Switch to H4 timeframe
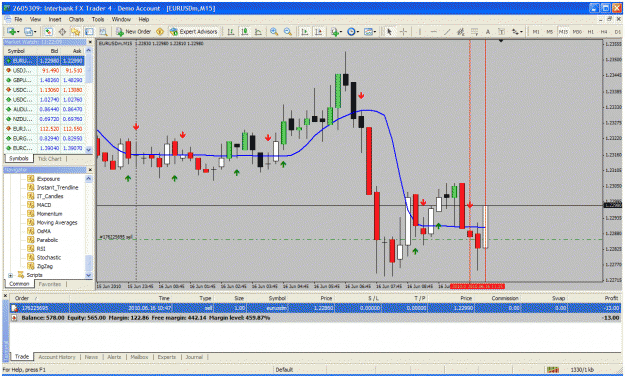 point(604,31)
